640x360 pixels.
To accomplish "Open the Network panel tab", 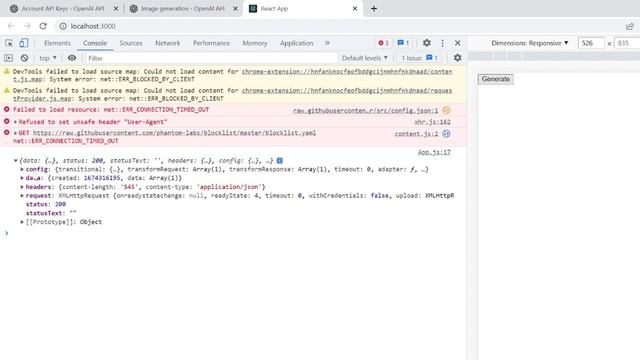I will [x=167, y=43].
